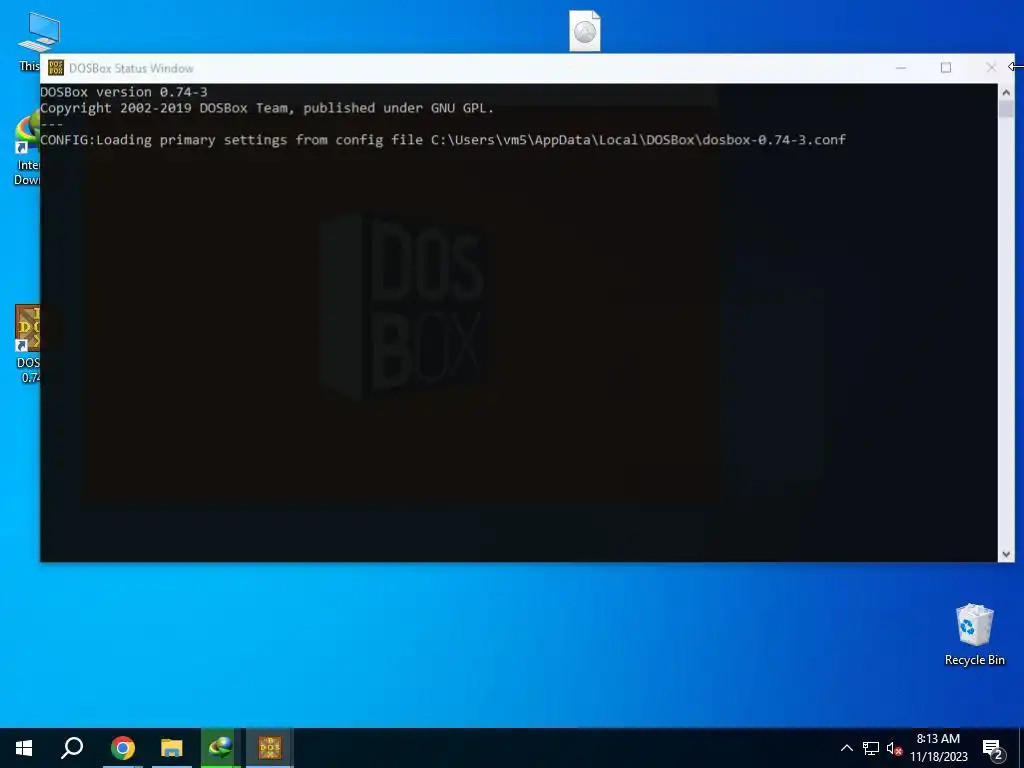Select the blank file icon on the desktop

tap(584, 31)
